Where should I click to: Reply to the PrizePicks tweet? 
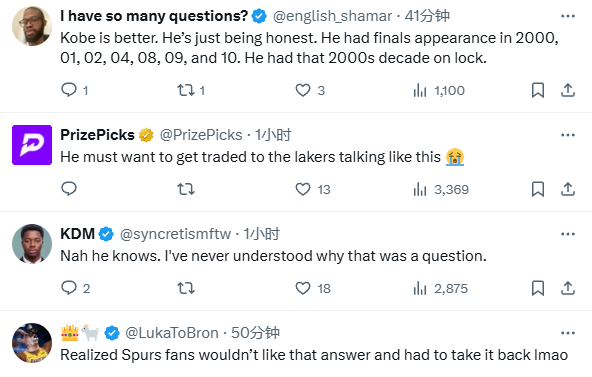point(69,189)
